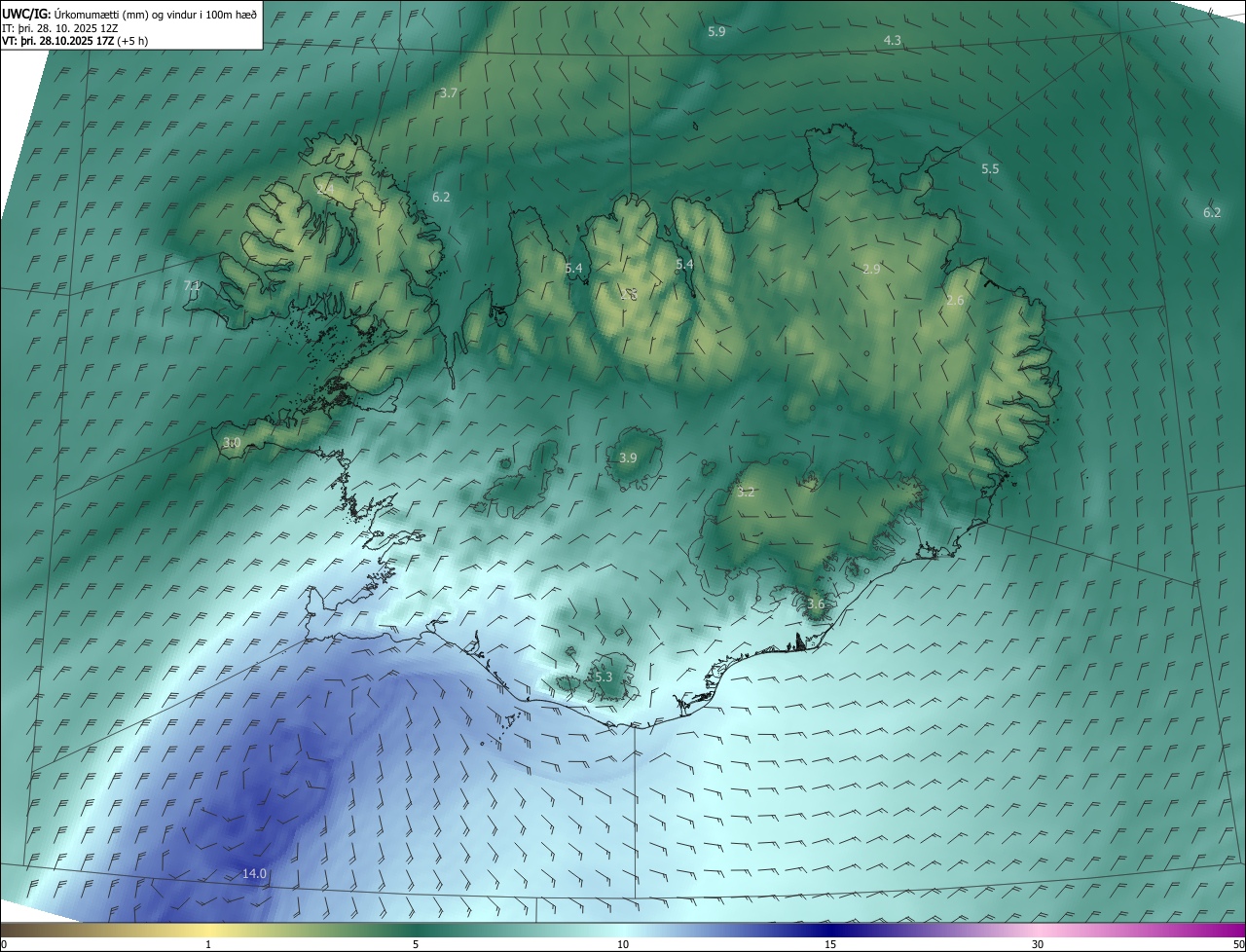Click the 5.3 value label on the map

pos(603,677)
